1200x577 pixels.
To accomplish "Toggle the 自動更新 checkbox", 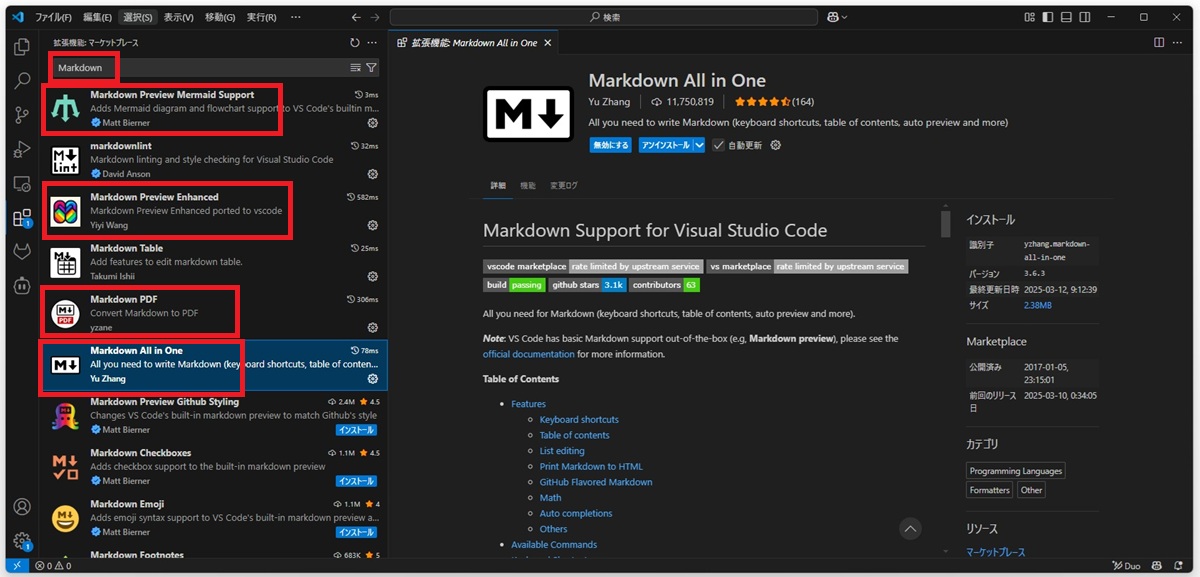I will tap(718, 145).
